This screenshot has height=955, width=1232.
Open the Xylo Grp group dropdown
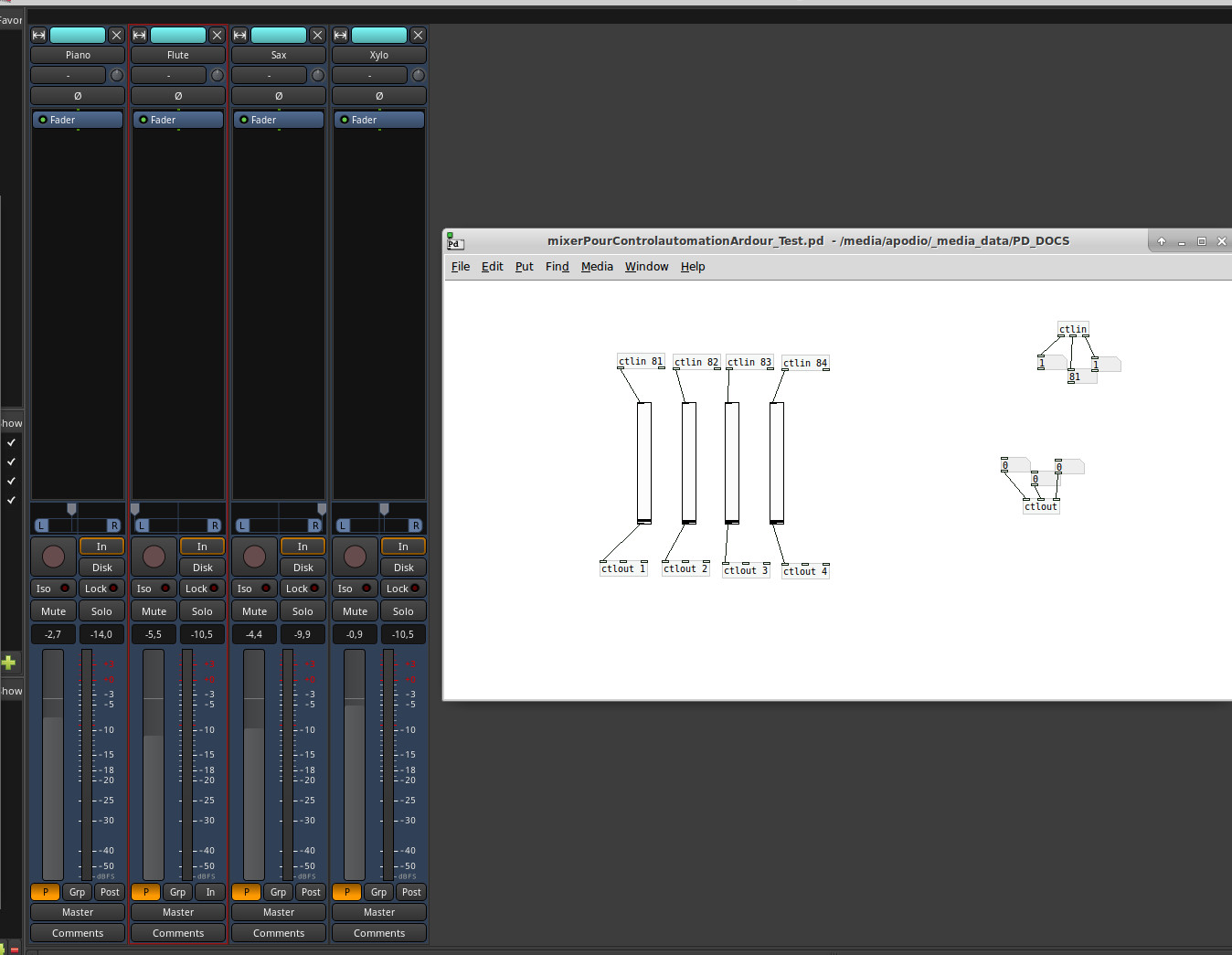point(378,892)
